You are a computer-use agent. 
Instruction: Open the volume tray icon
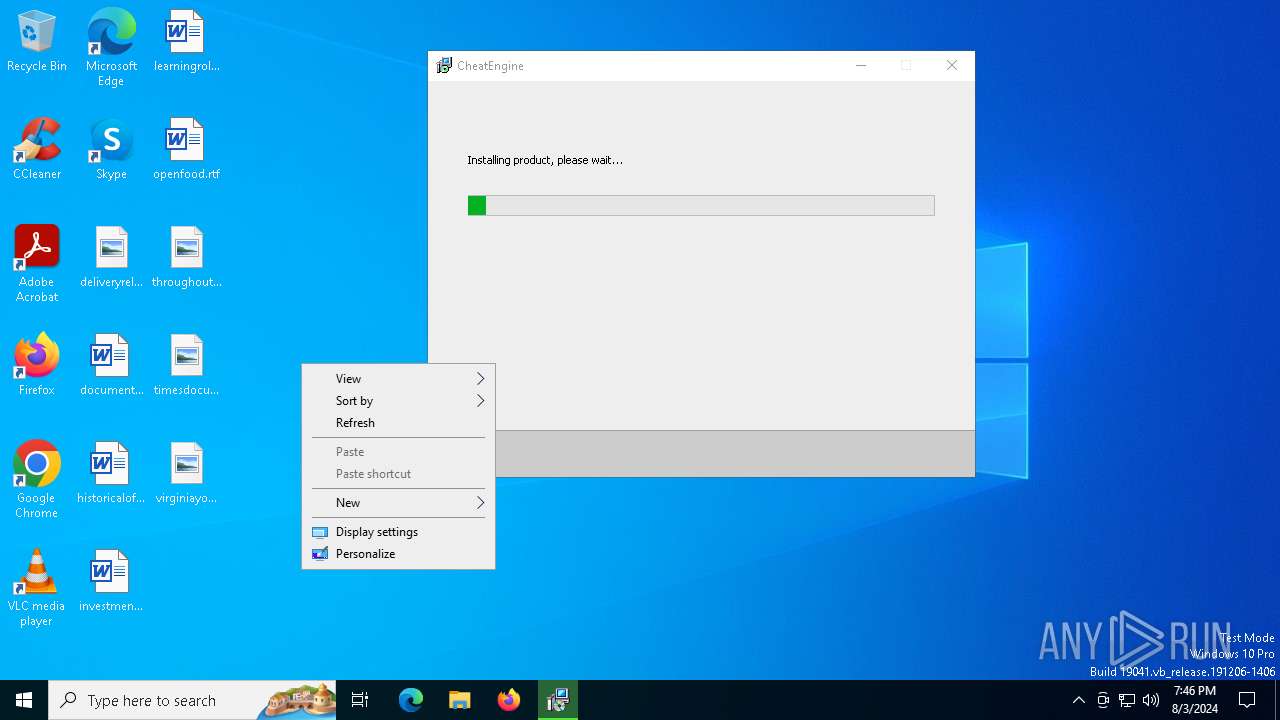(1151, 700)
